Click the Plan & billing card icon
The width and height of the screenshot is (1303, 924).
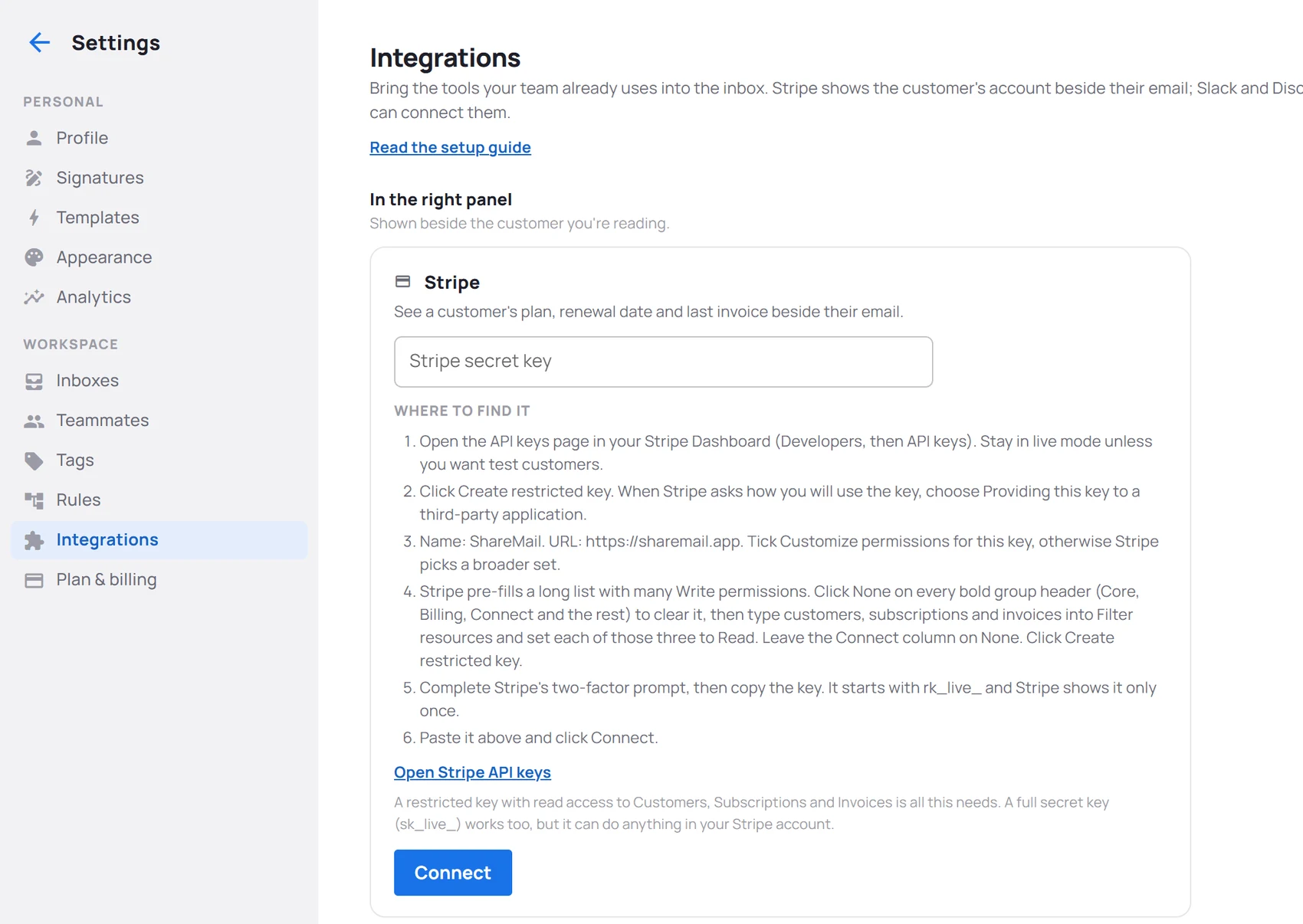(x=34, y=580)
